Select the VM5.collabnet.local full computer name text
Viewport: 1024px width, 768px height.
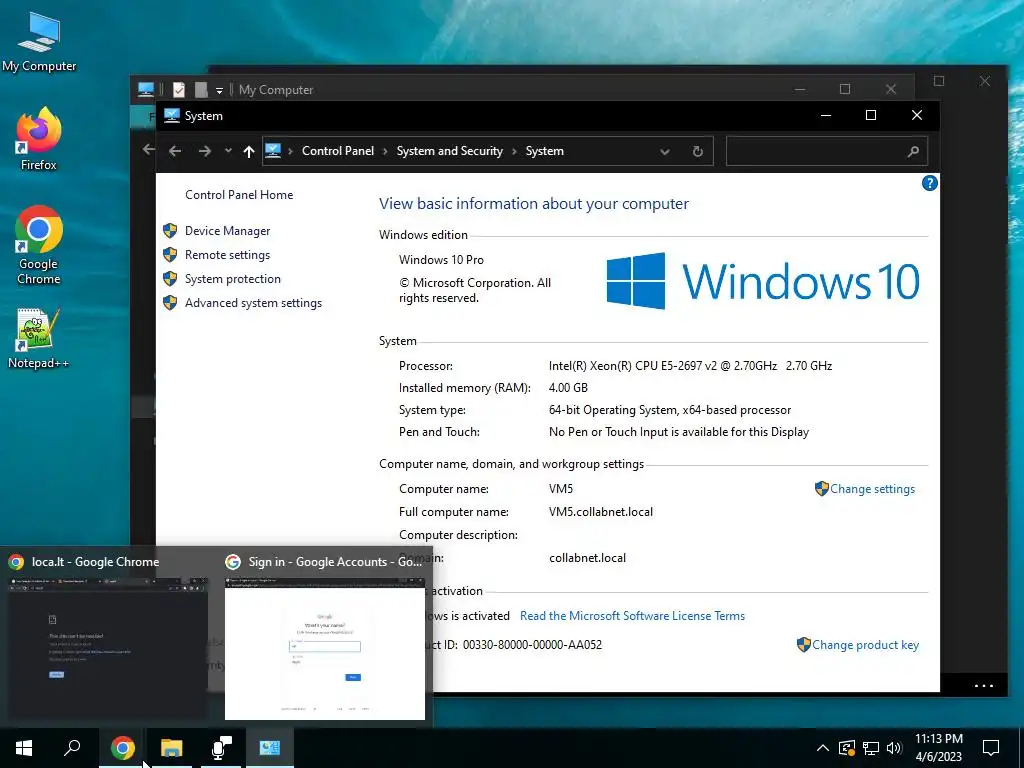601,512
